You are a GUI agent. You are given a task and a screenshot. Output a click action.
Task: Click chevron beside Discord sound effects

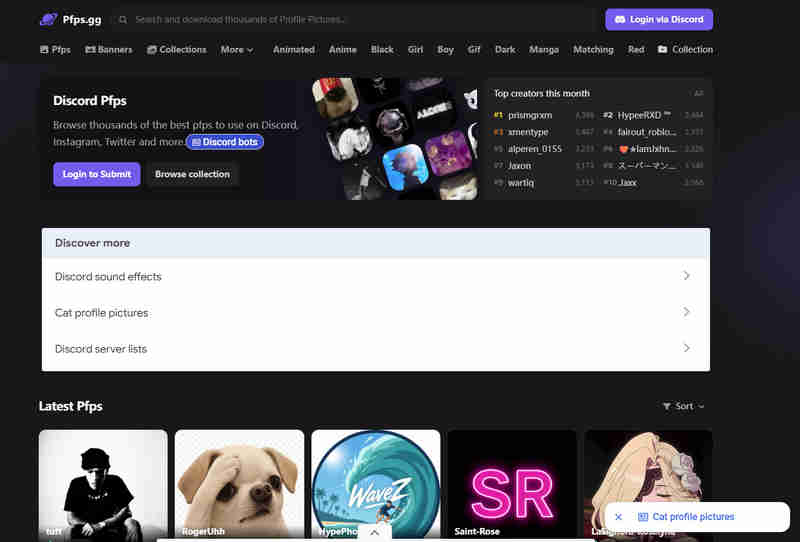tap(686, 276)
